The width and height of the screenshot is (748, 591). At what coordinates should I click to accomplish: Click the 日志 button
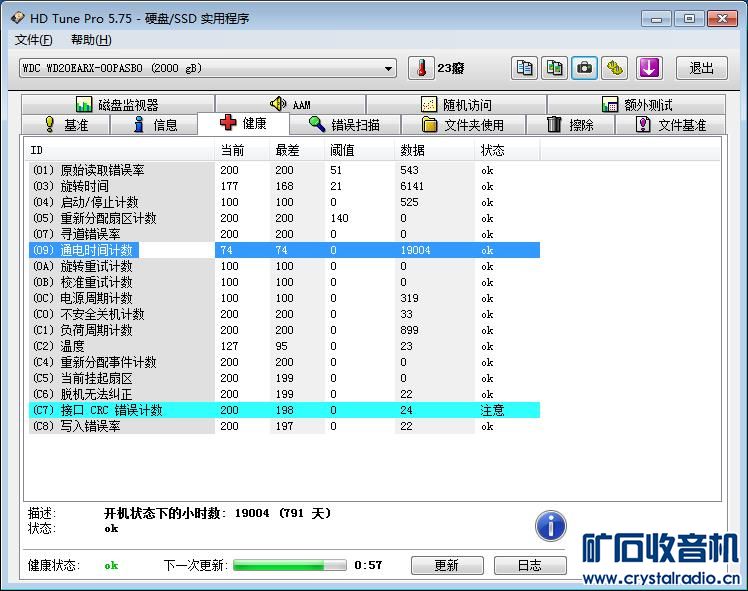coord(530,565)
